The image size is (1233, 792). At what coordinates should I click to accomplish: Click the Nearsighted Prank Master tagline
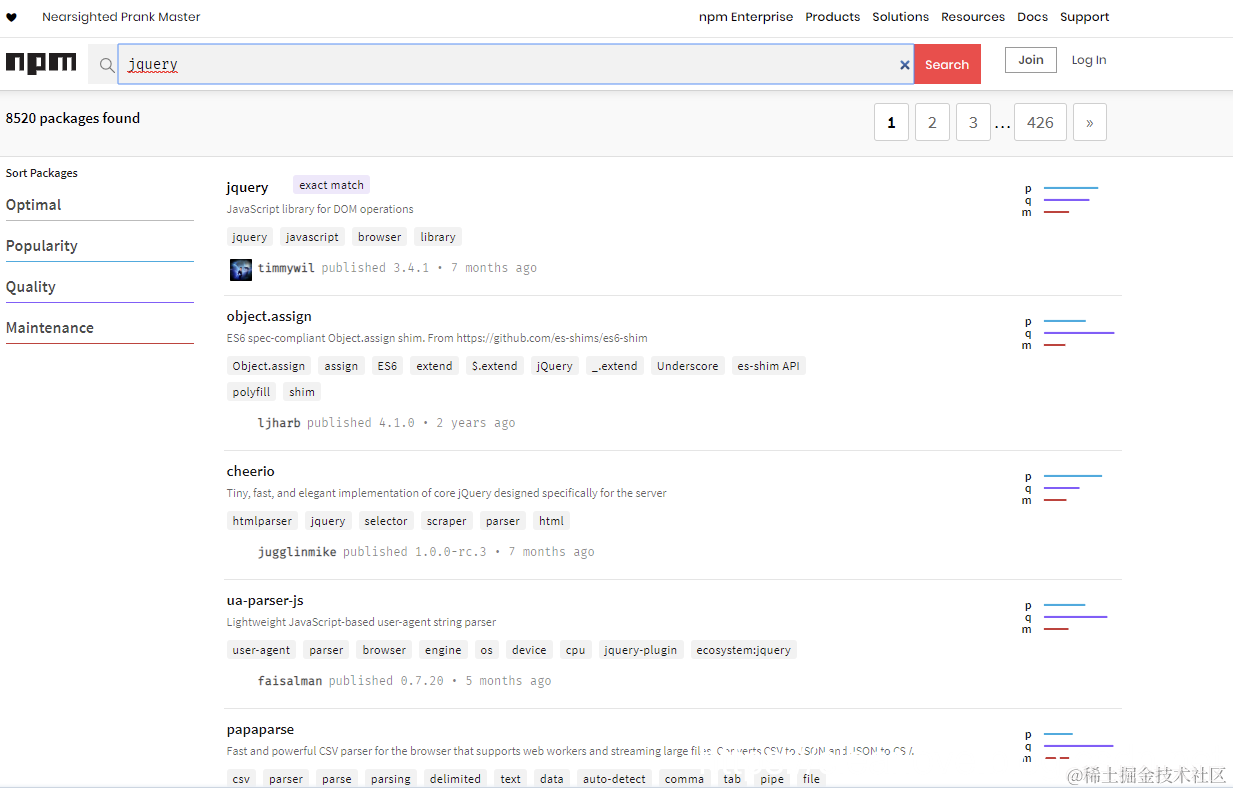point(121,17)
